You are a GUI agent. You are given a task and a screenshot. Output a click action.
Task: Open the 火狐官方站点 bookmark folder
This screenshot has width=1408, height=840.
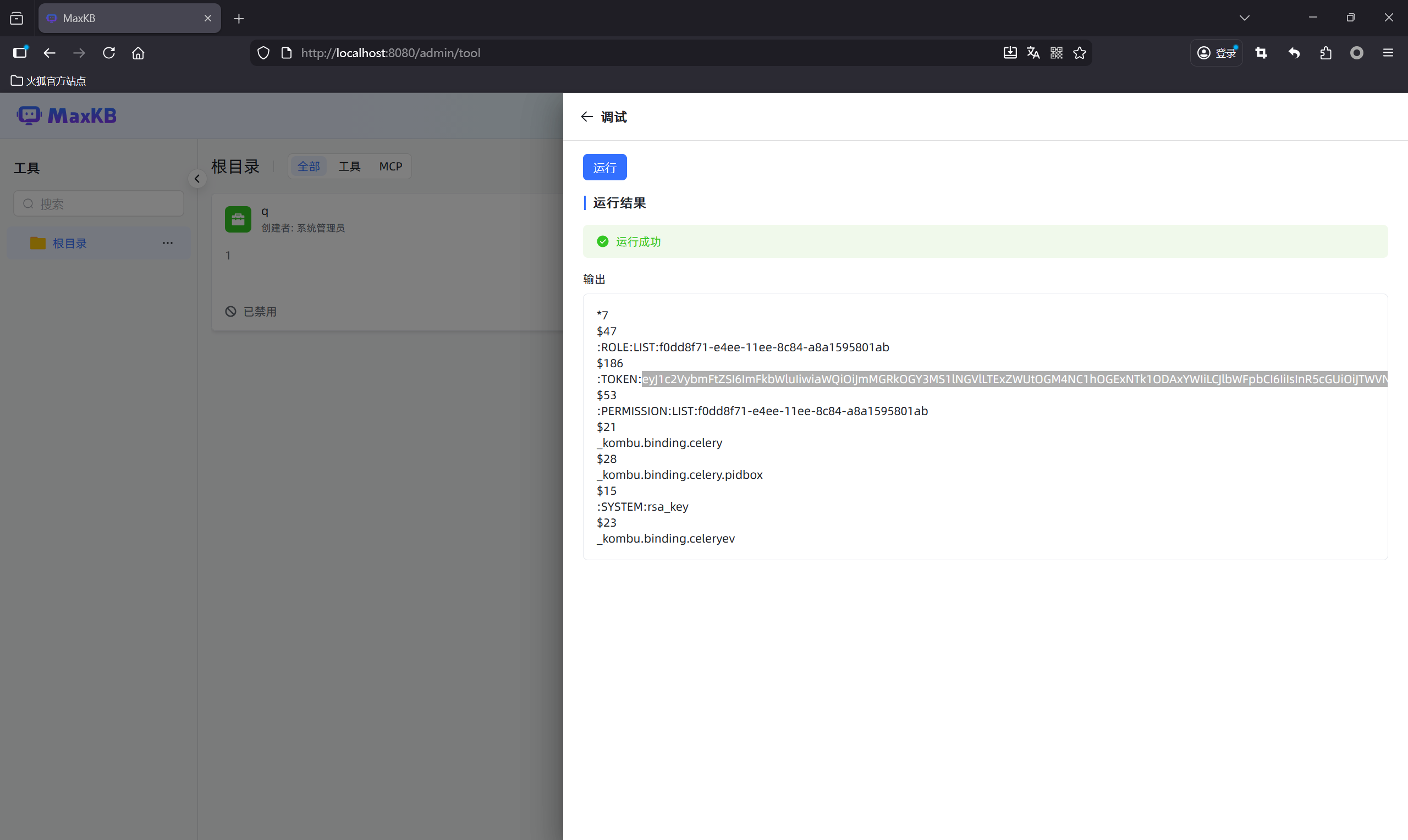tap(49, 81)
